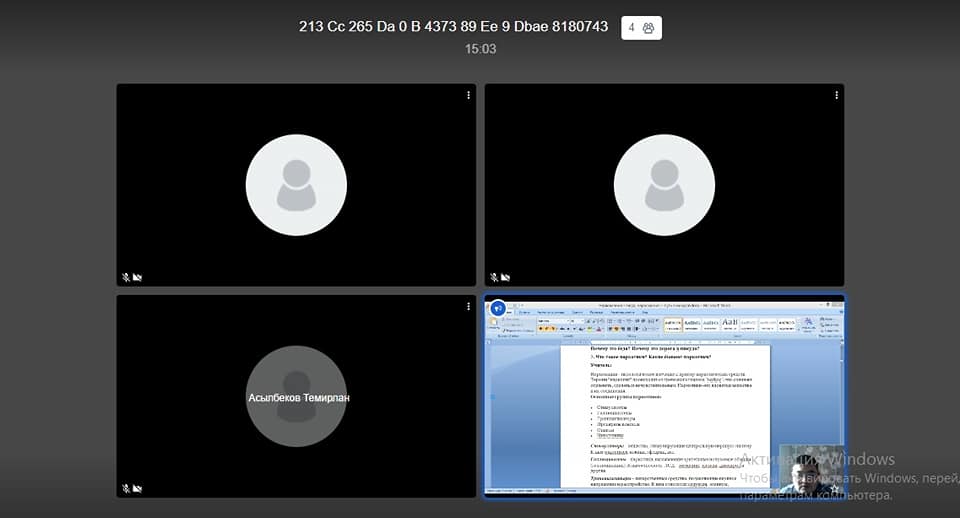Screen dimensions: 960x518
Task: Open three-dot menu on top-left participant tile
Action: [468, 95]
